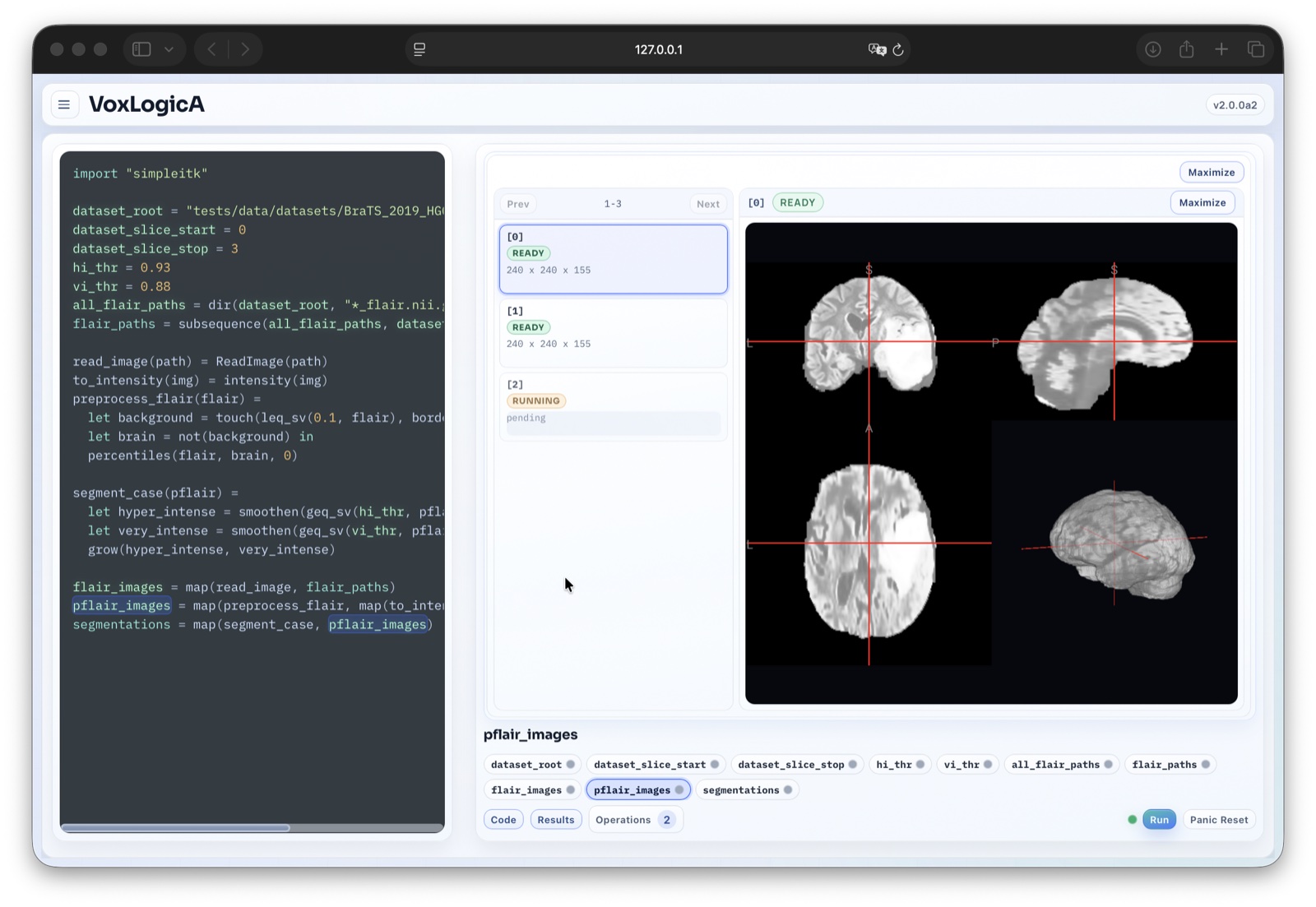Viewport: 1316px width, 907px height.
Task: Select the vi_thr variable chip
Action: [x=968, y=765]
